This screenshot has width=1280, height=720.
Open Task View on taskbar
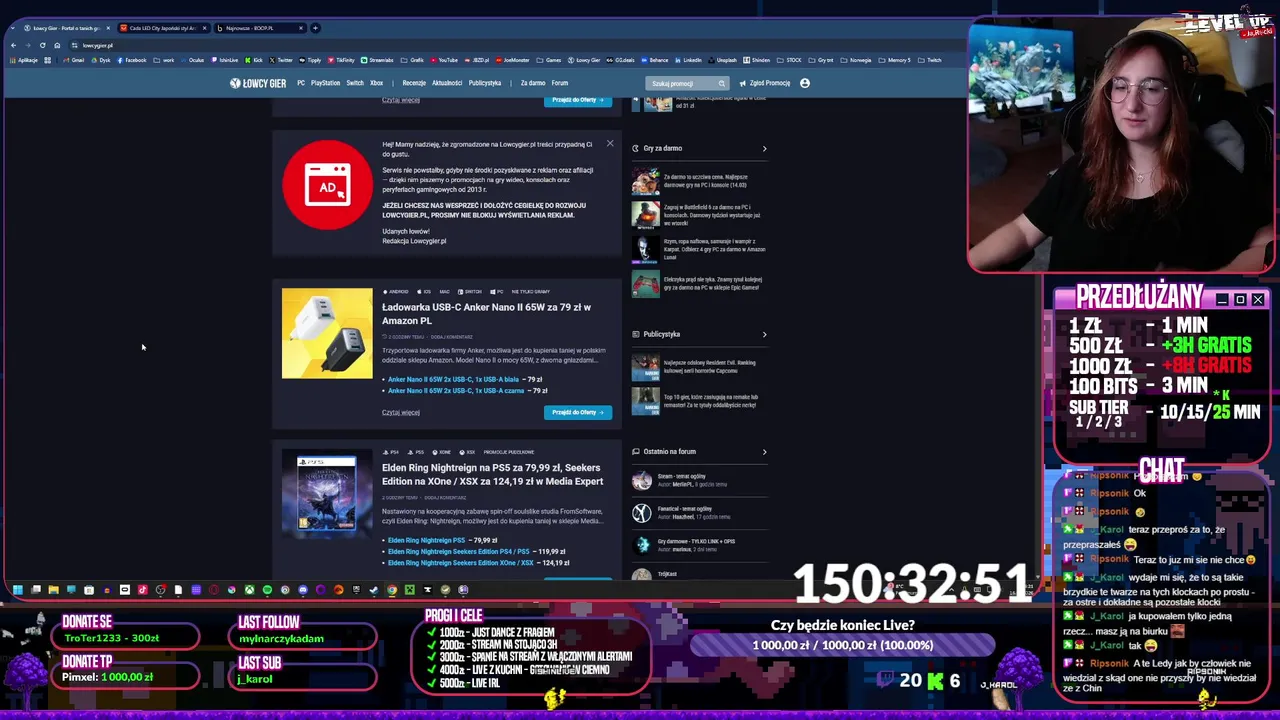click(x=36, y=590)
